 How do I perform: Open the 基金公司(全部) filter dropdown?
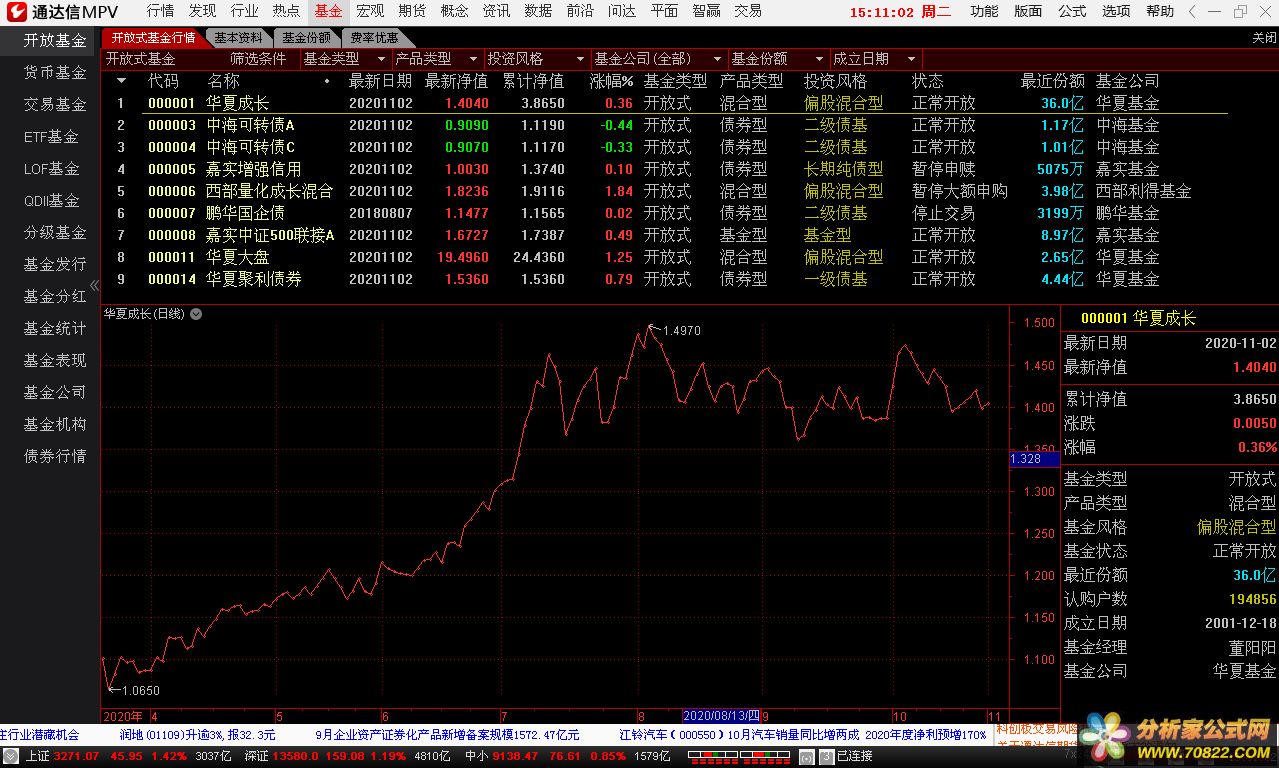(x=659, y=59)
